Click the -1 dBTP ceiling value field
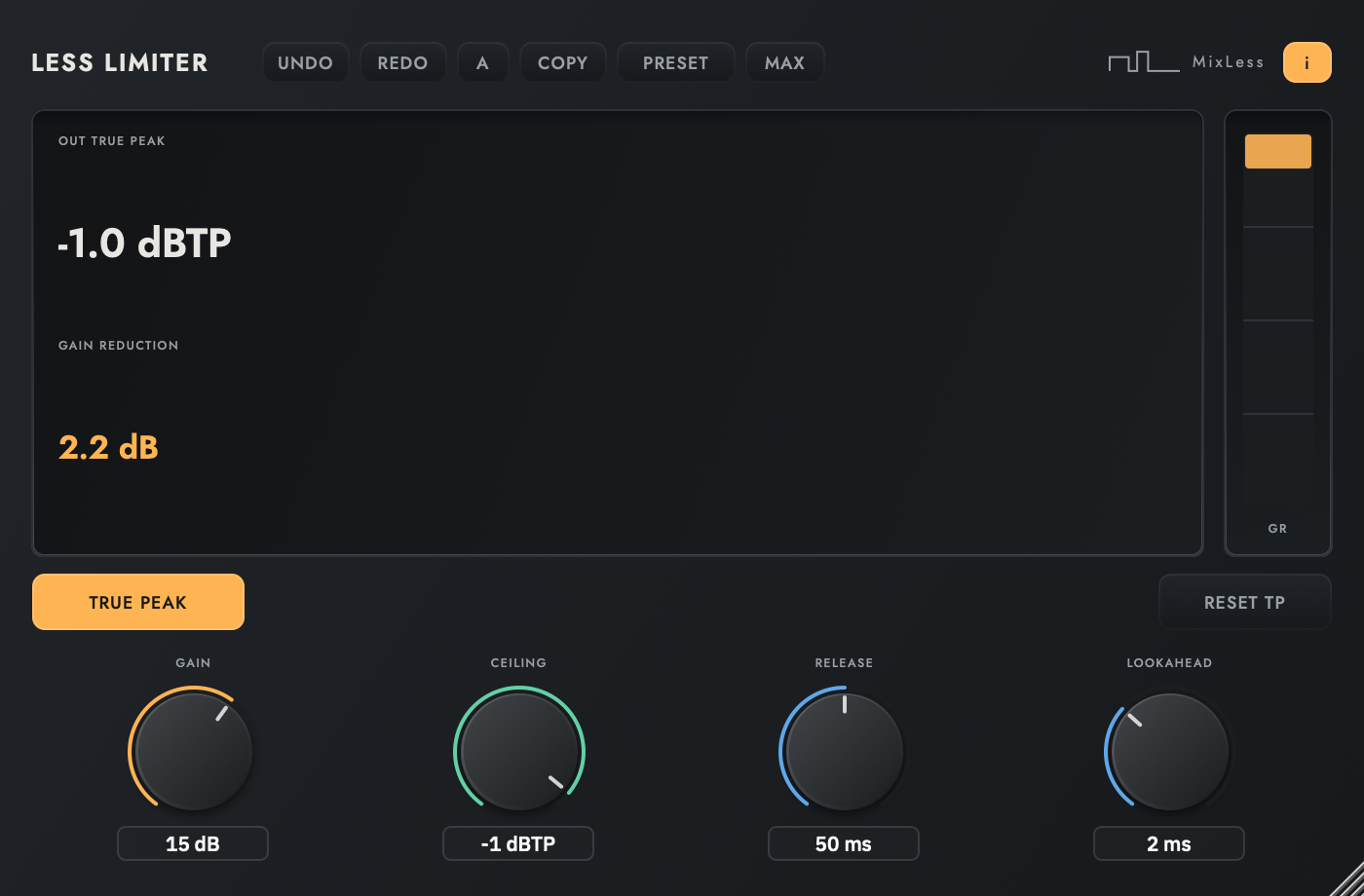The image size is (1364, 896). click(518, 843)
